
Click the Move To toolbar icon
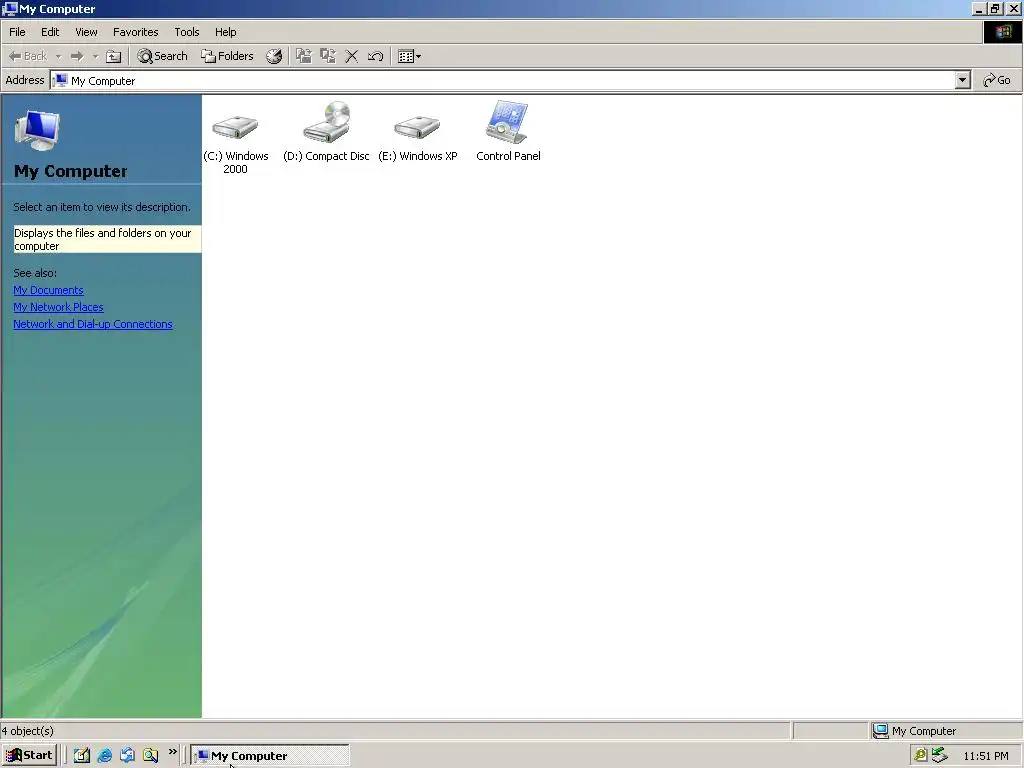coord(304,56)
